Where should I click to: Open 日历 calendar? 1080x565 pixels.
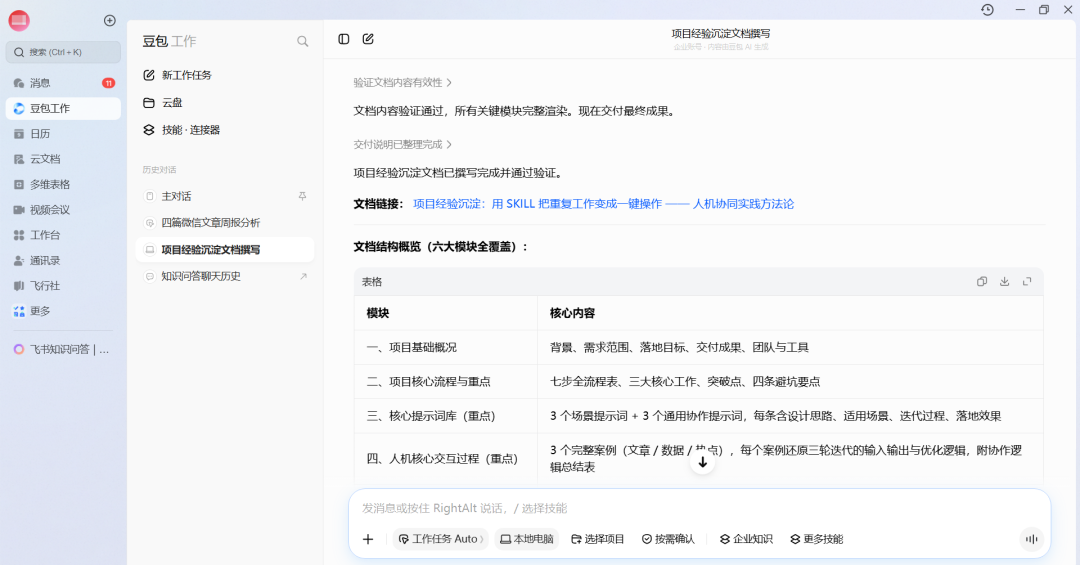click(x=63, y=134)
